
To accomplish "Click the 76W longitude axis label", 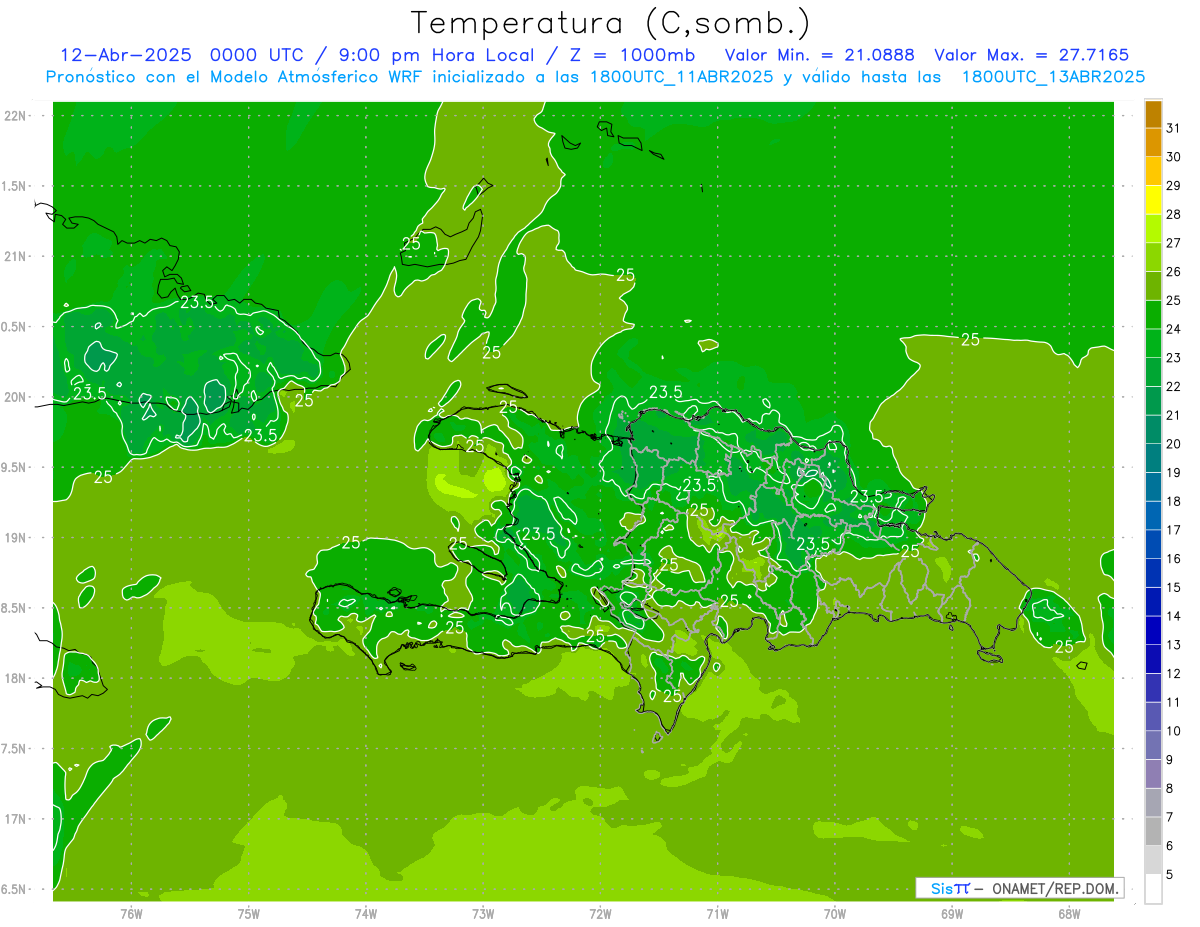I will 131,913.
